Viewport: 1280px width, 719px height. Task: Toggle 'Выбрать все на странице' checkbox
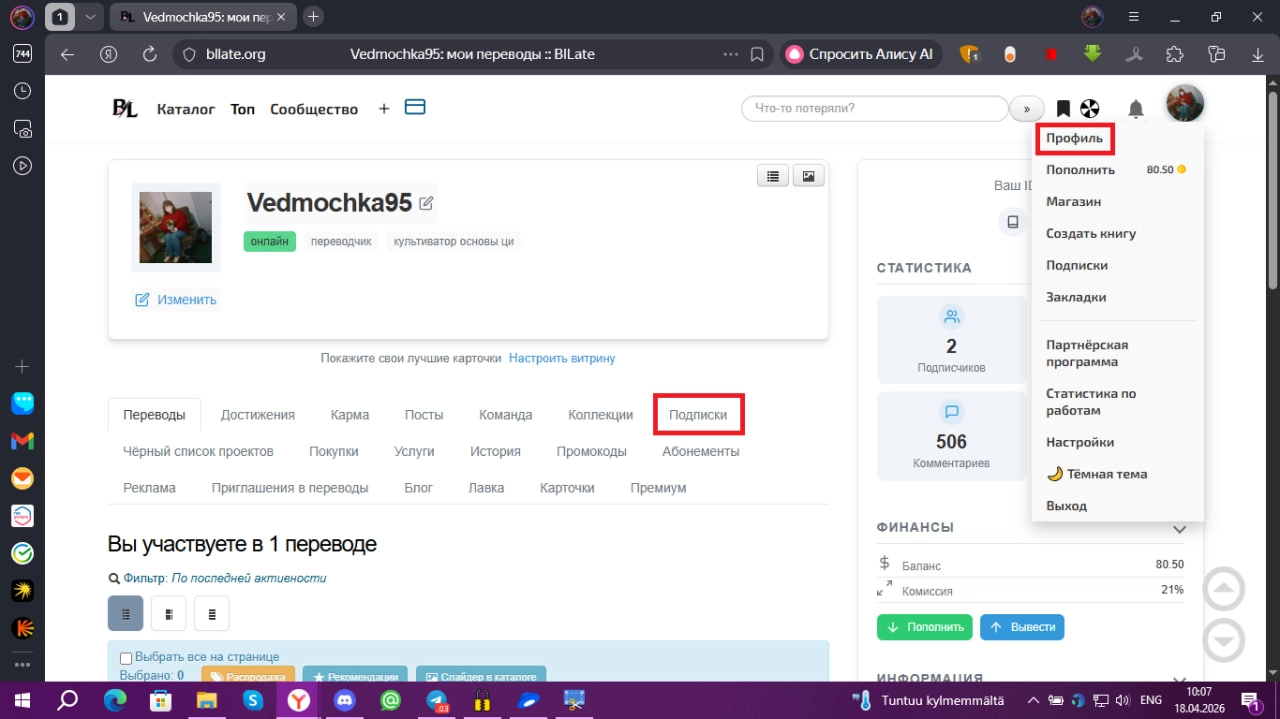(x=126, y=658)
